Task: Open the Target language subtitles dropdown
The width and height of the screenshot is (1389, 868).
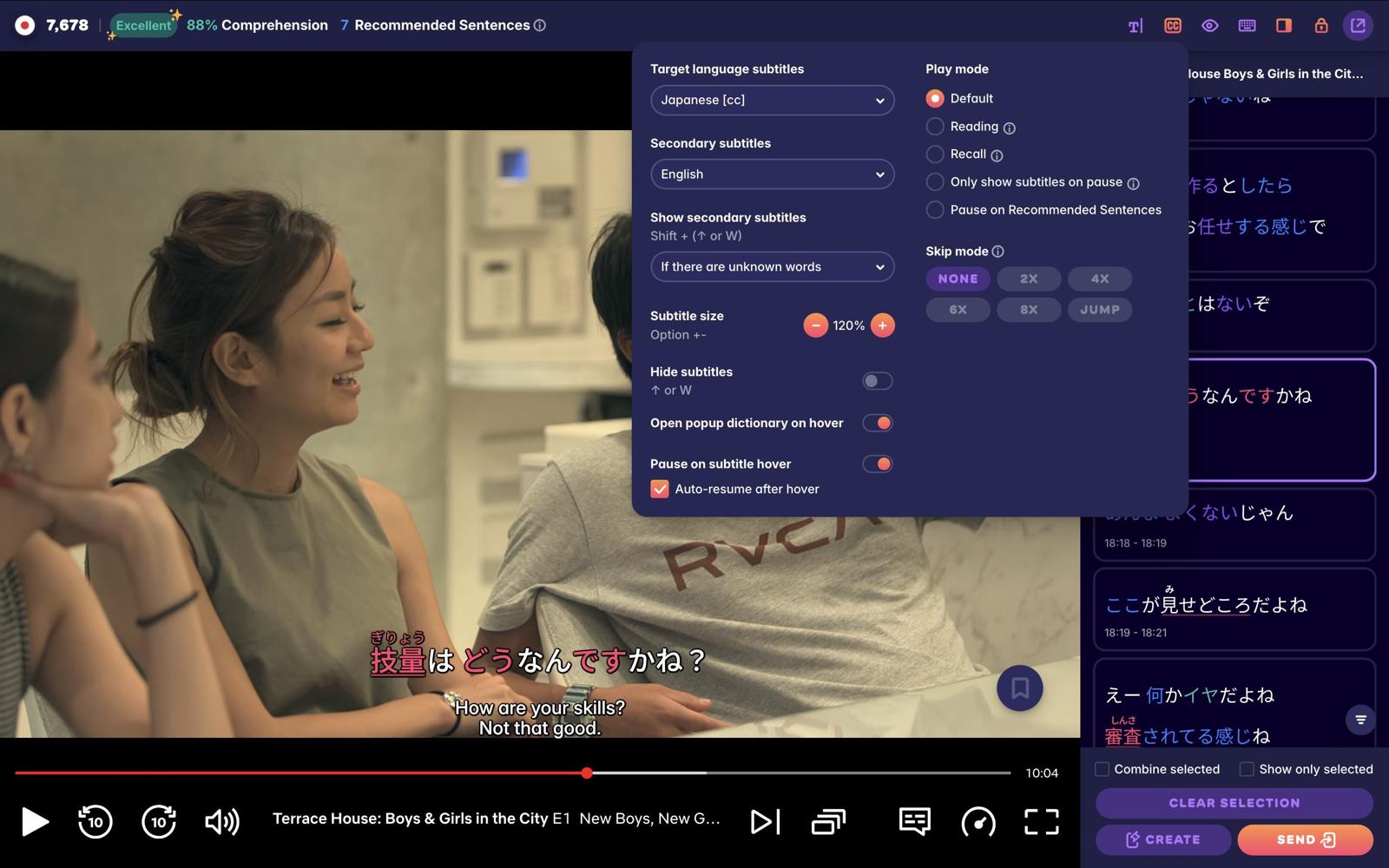Action: click(x=772, y=100)
